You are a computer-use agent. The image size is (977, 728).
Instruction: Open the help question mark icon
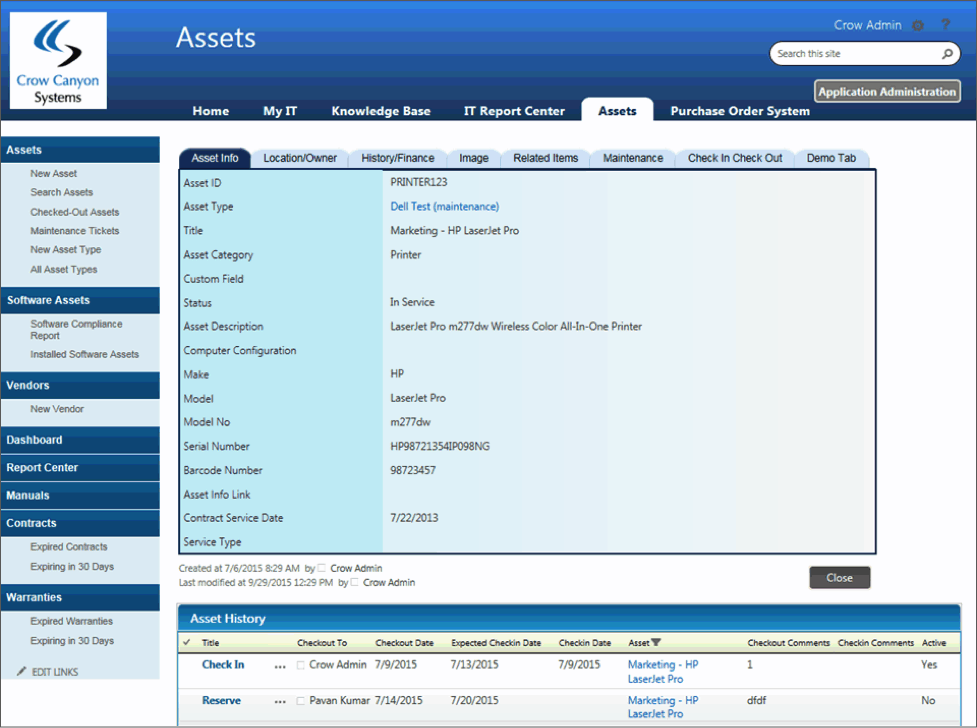(x=945, y=24)
